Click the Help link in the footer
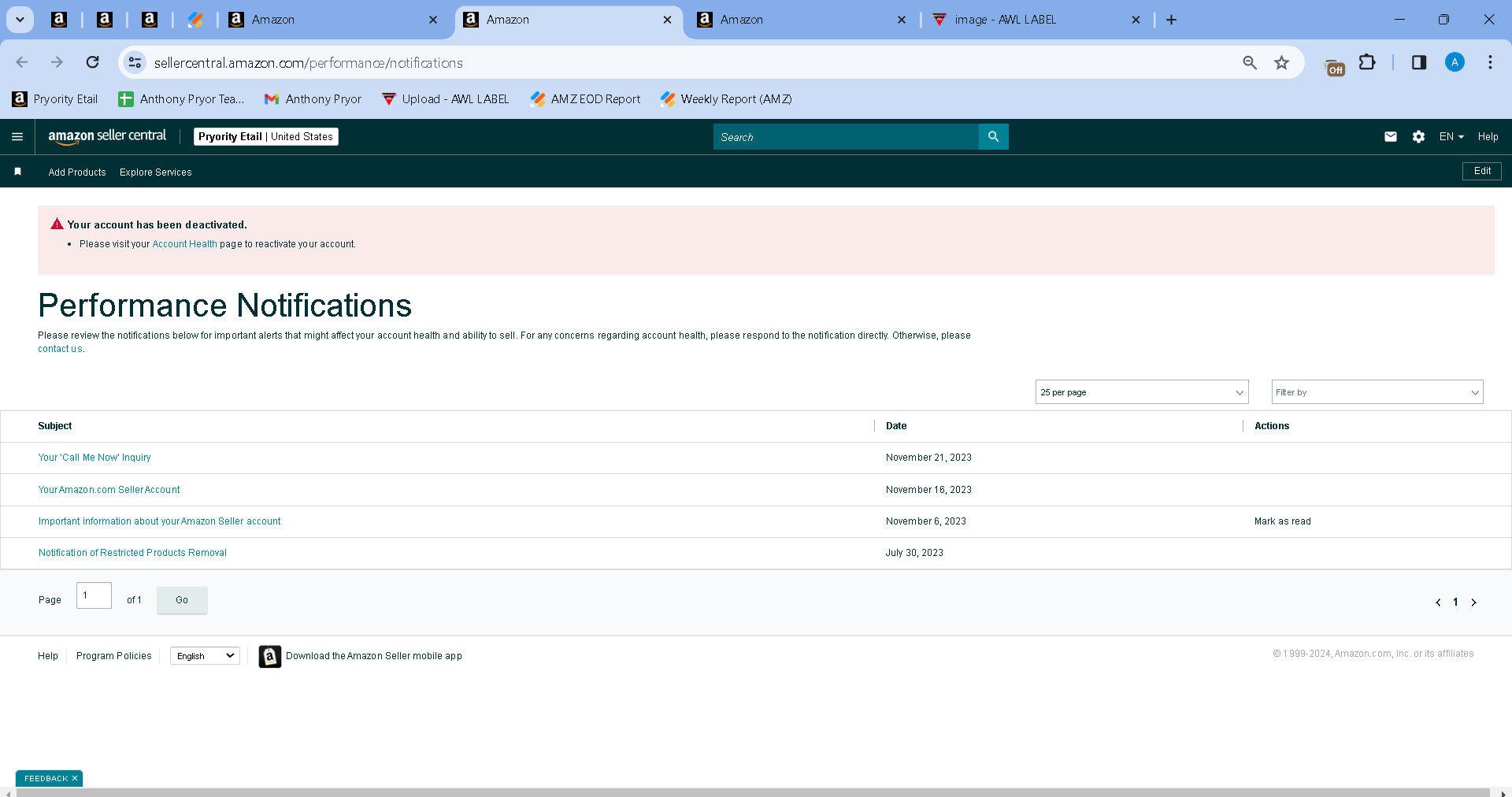This screenshot has height=797, width=1512. 48,656
